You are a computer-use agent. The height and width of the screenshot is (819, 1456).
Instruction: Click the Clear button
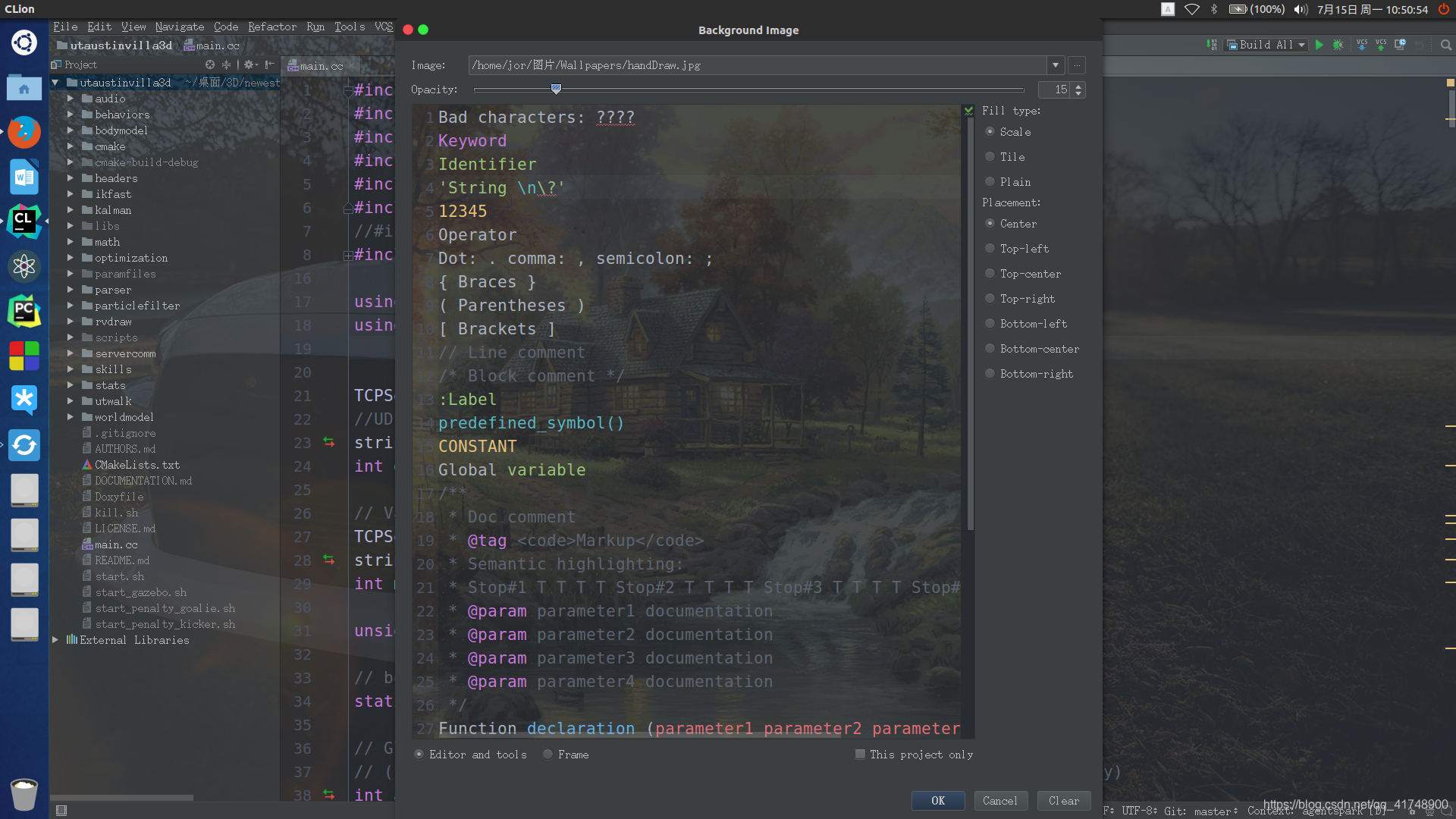pos(1063,801)
